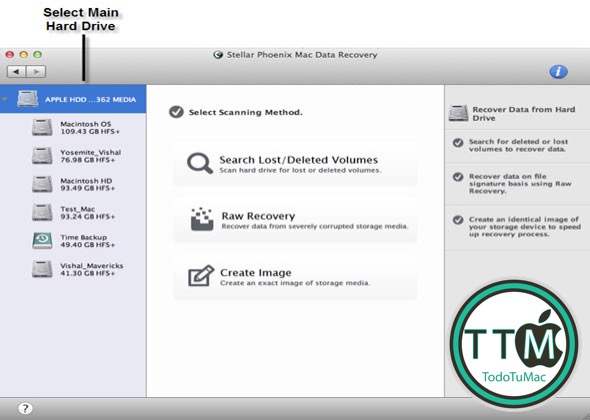Click the 'Create an identical image' description text
This screenshot has width=590, height=420.
tap(525, 227)
